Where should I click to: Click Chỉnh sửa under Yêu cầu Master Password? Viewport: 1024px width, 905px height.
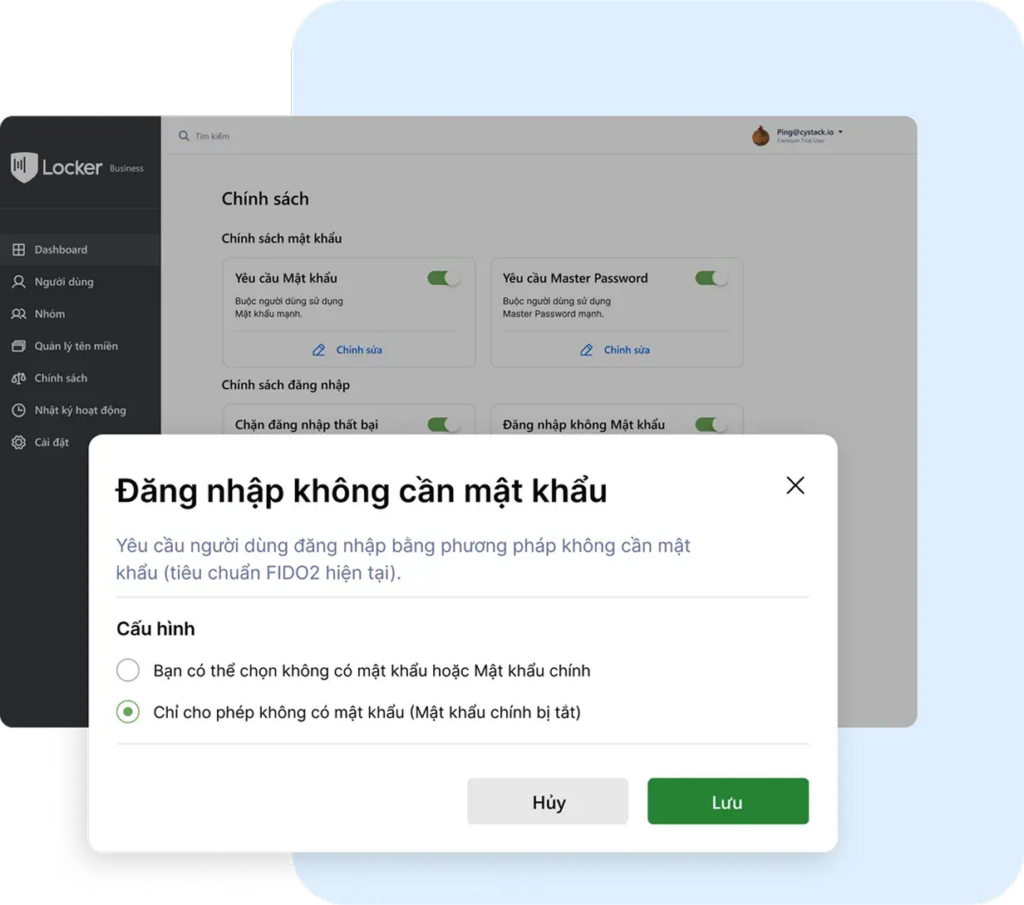[x=615, y=350]
